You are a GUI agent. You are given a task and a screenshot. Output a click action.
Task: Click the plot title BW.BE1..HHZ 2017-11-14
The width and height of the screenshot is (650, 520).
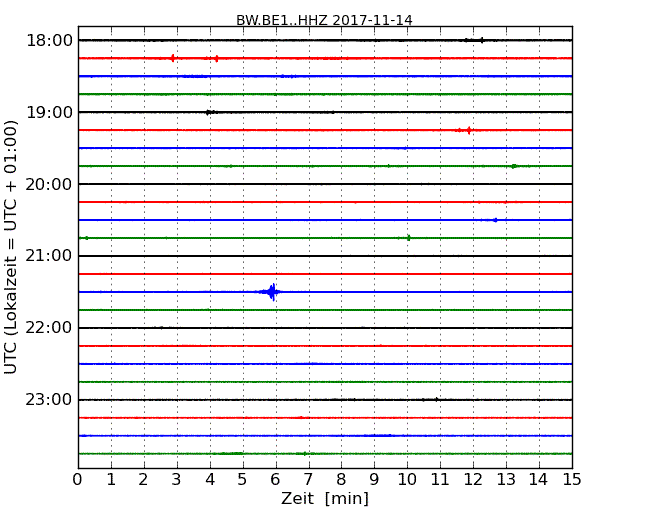(x=324, y=20)
